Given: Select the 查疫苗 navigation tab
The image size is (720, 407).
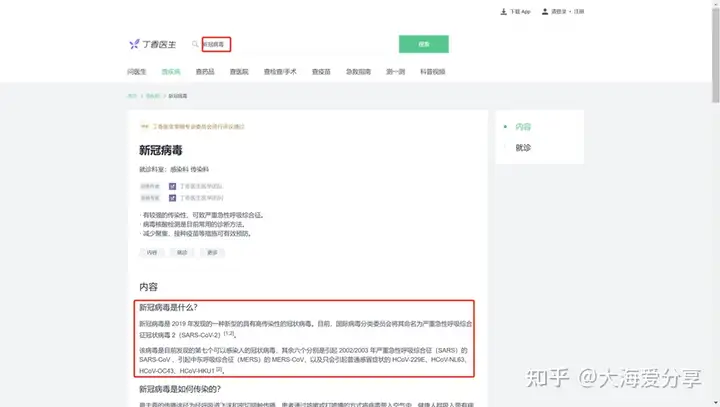Looking at the screenshot, I should coord(321,72).
